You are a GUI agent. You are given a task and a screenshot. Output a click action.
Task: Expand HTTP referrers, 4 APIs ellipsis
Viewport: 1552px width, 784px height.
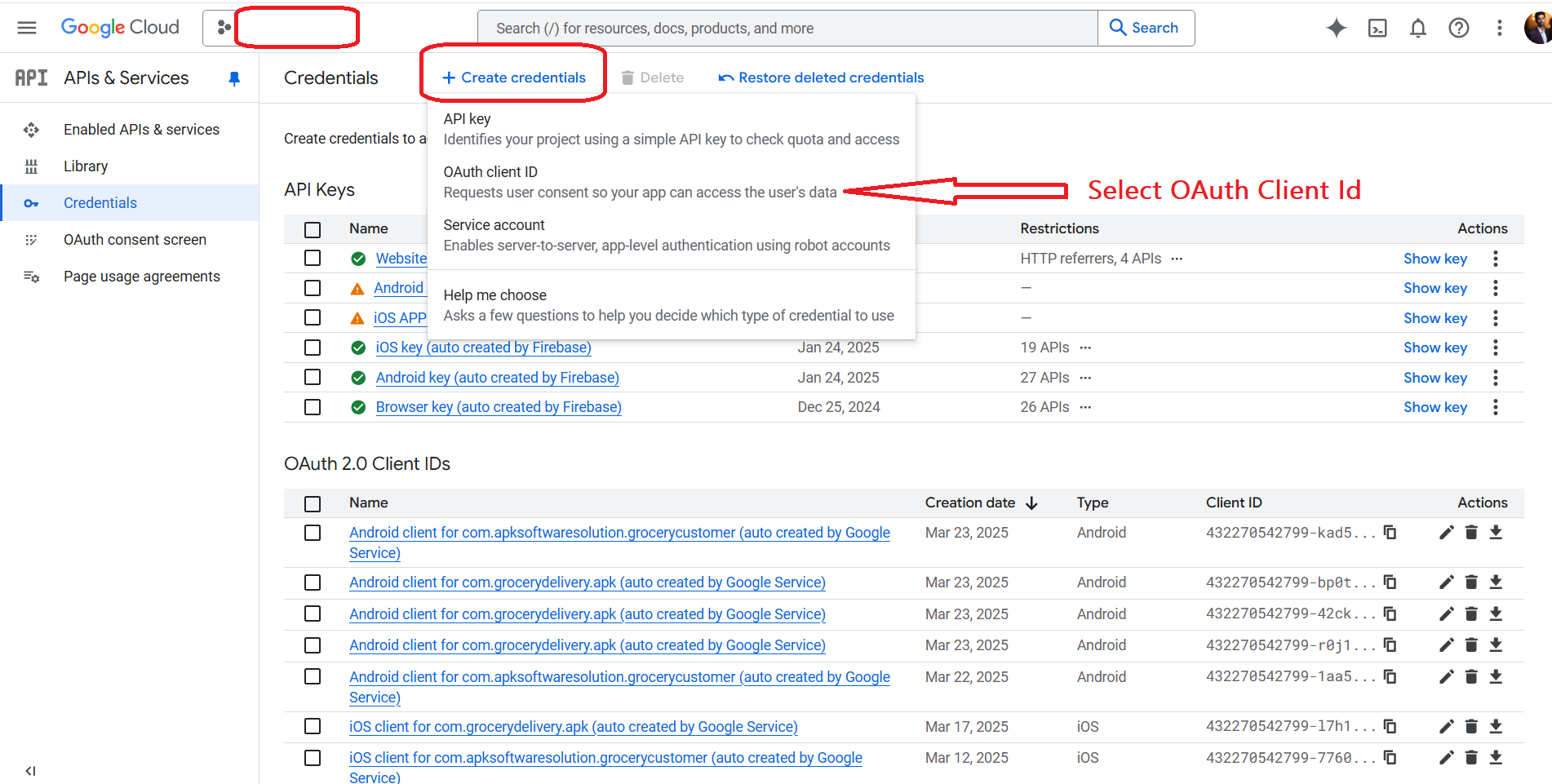1177,259
